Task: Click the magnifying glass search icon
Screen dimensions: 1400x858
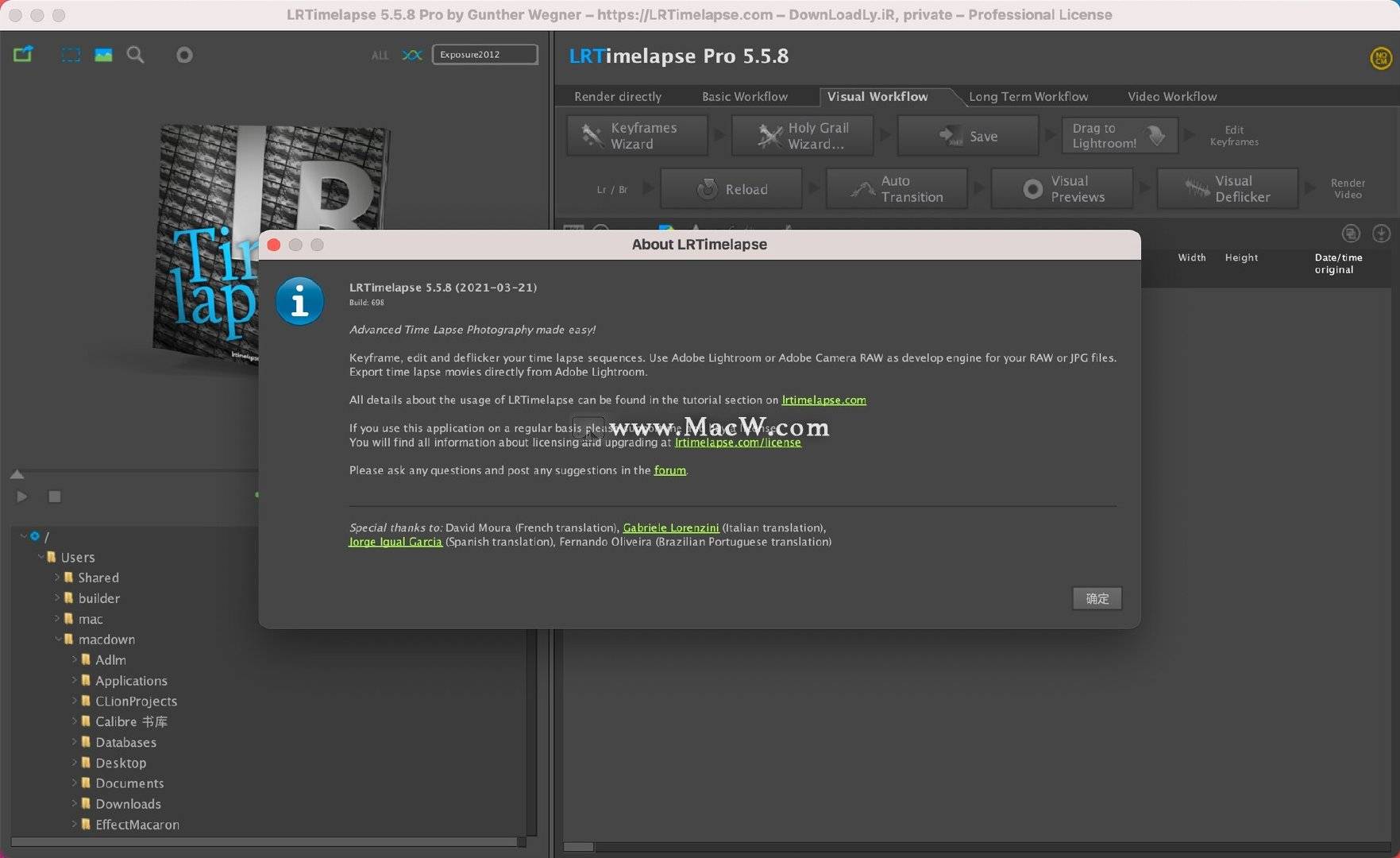Action: coord(136,55)
